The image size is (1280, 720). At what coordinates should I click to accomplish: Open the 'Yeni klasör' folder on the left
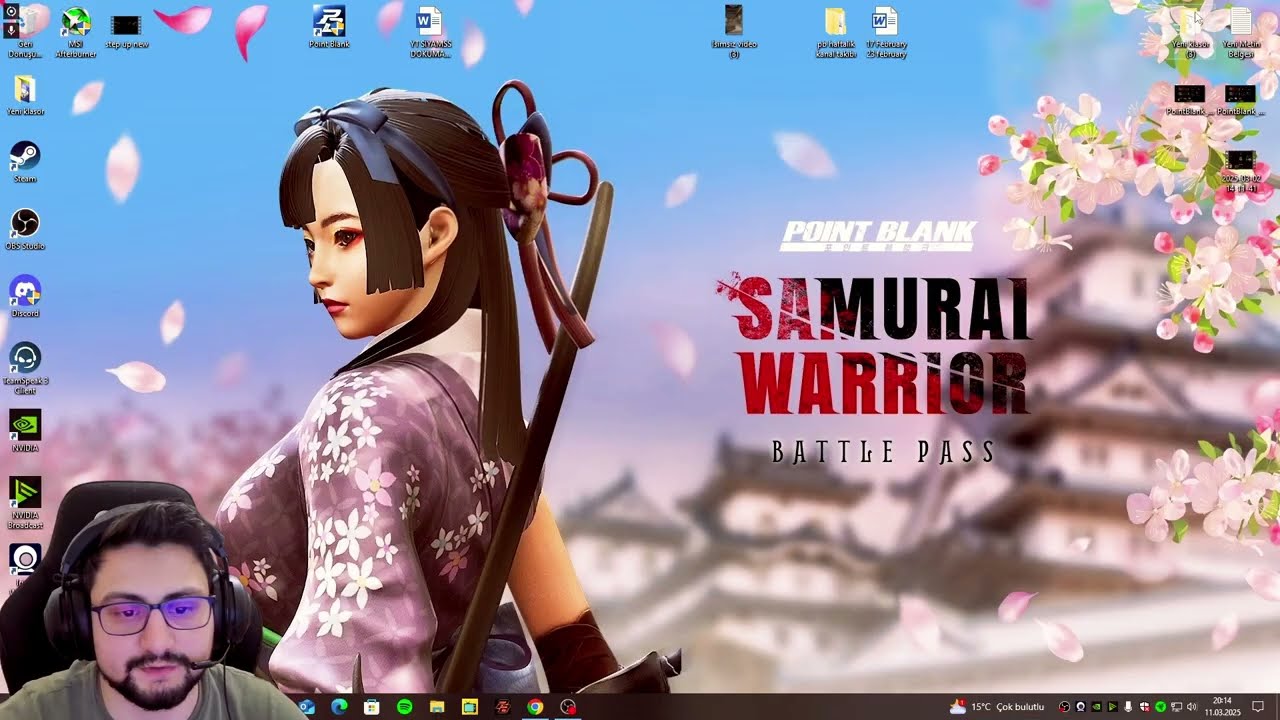coord(25,96)
